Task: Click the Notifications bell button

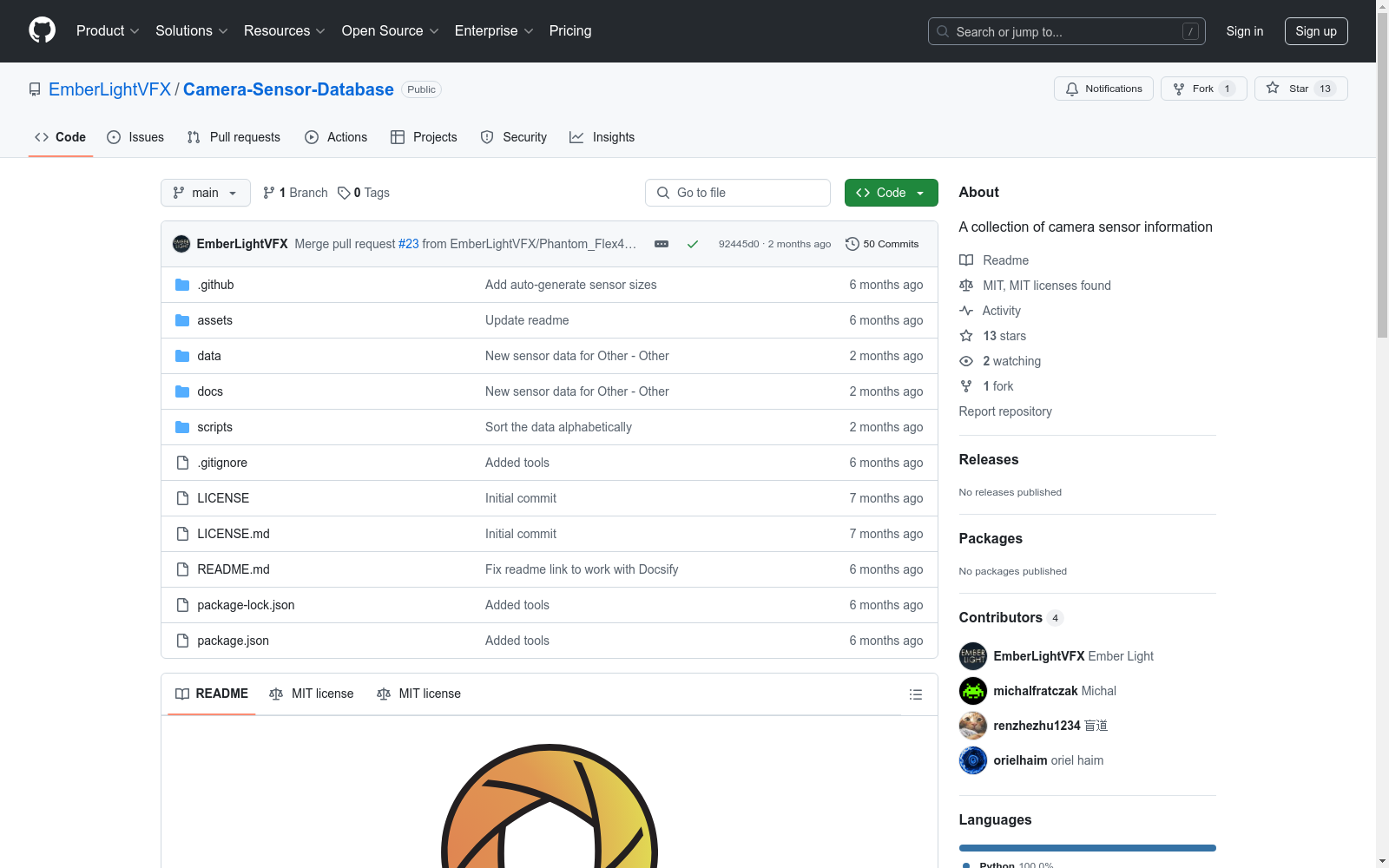Action: pos(1103,89)
